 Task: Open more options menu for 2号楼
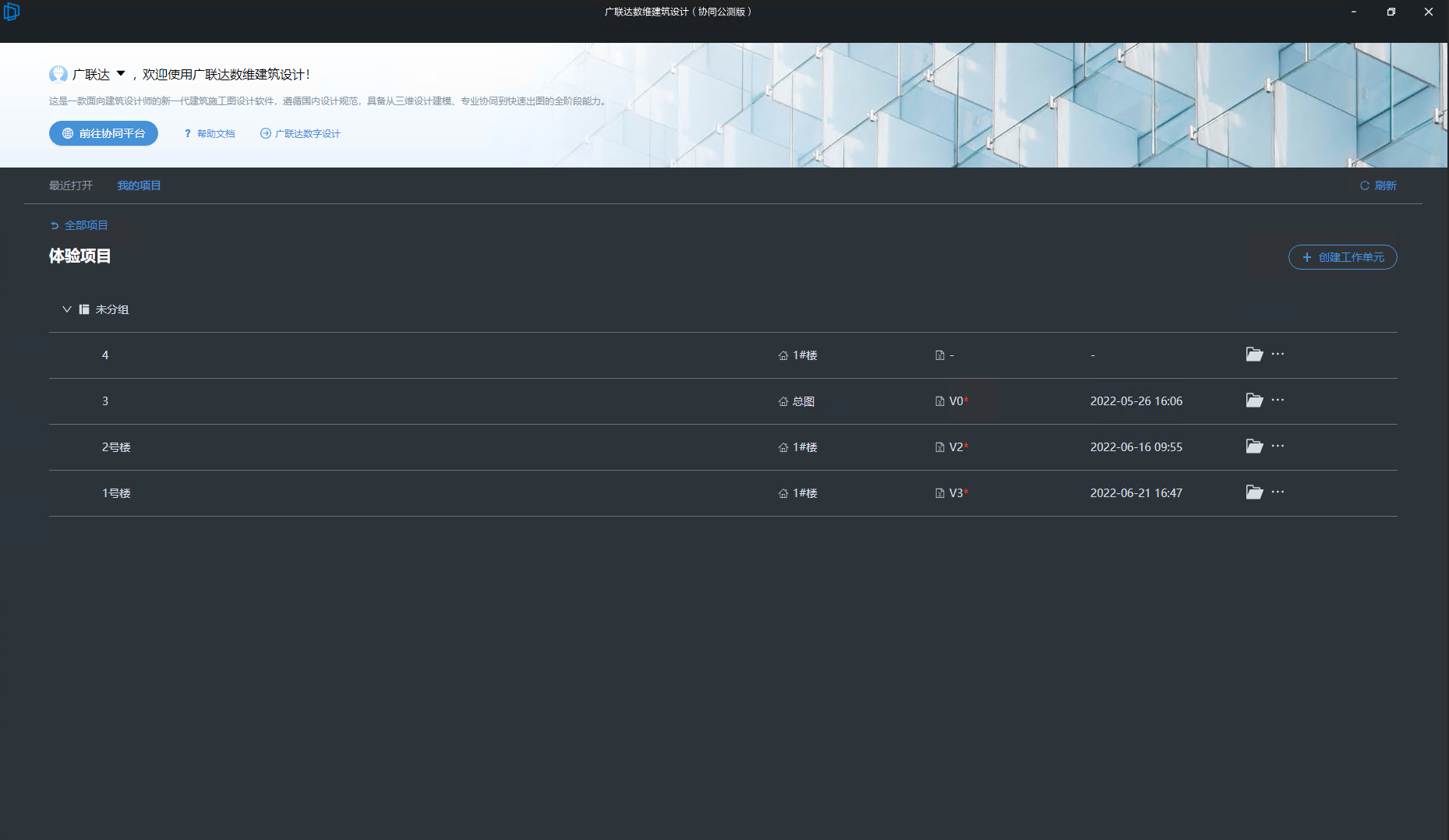[1278, 446]
